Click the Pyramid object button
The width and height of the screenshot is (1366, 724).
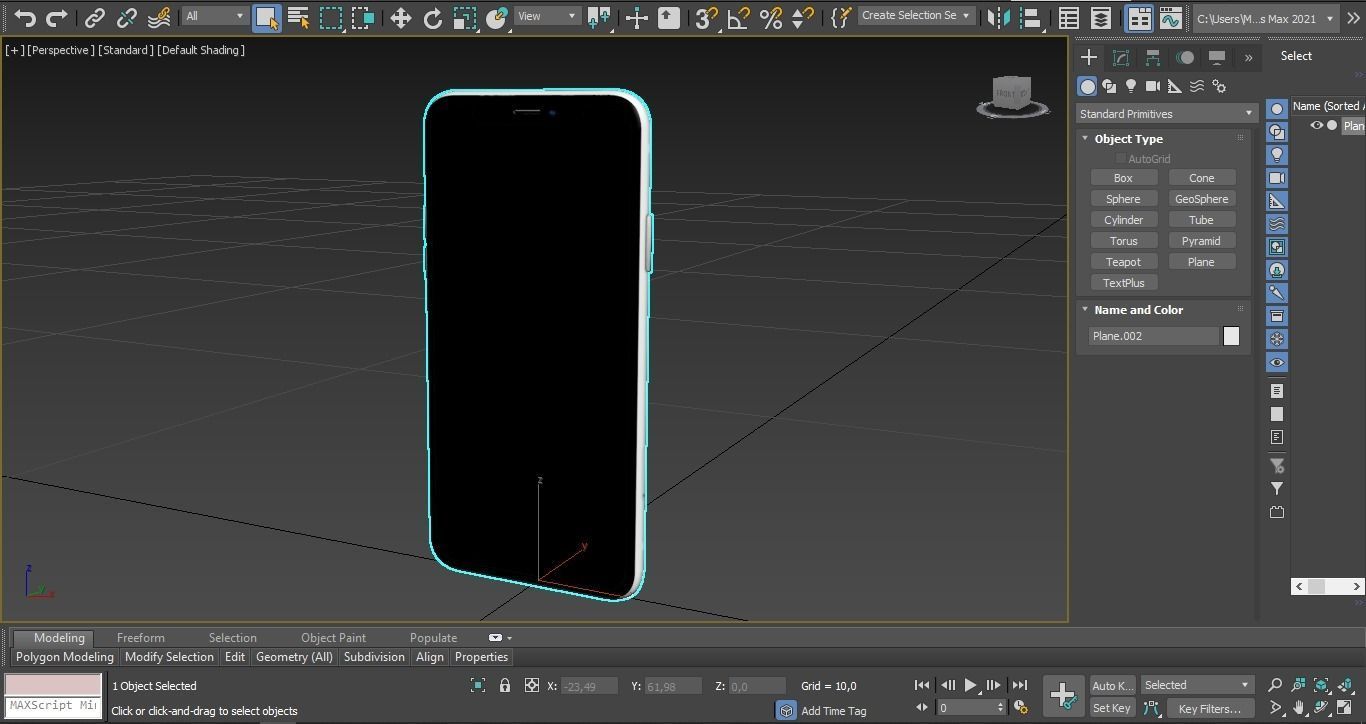point(1201,241)
